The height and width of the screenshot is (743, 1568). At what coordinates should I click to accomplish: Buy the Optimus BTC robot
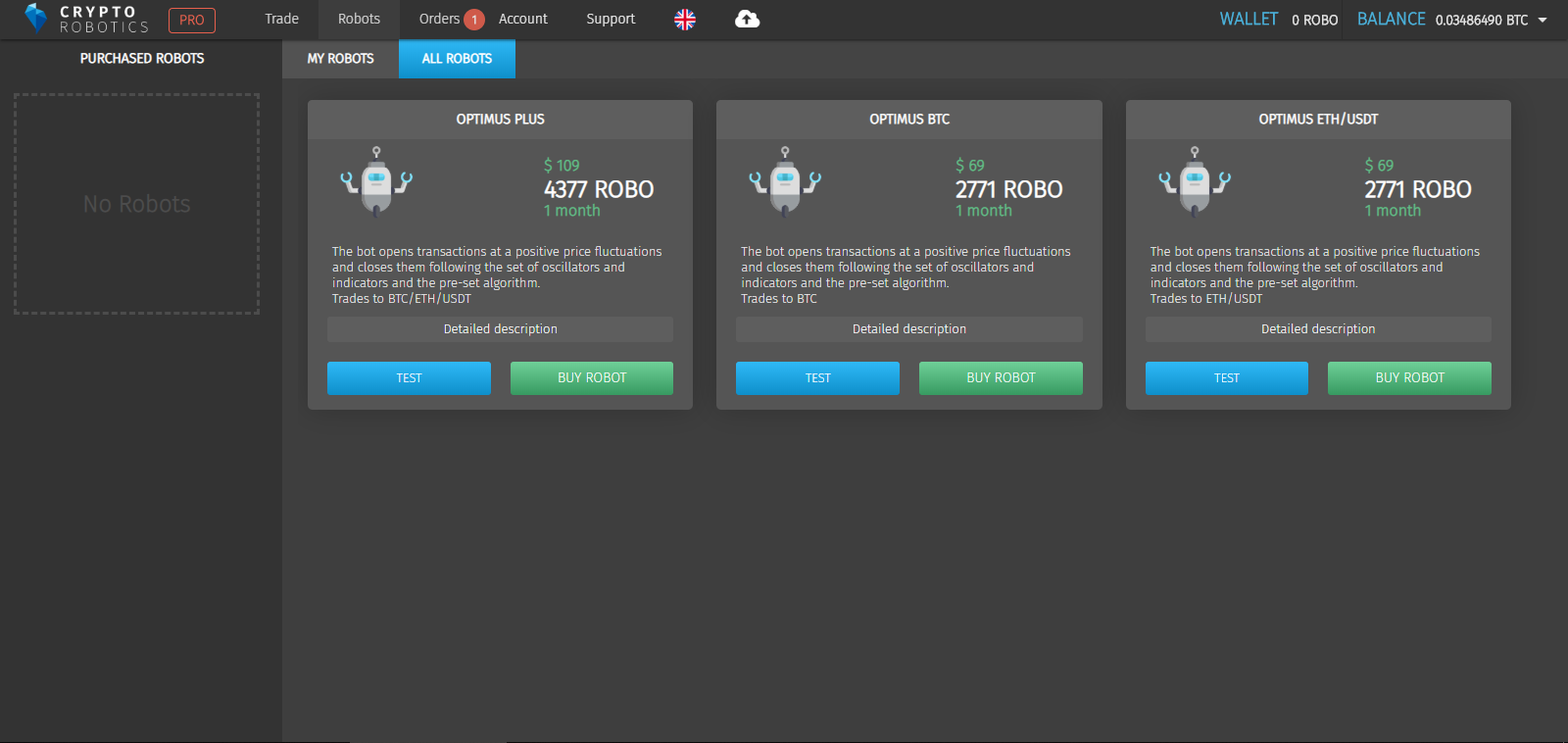[x=1001, y=378]
